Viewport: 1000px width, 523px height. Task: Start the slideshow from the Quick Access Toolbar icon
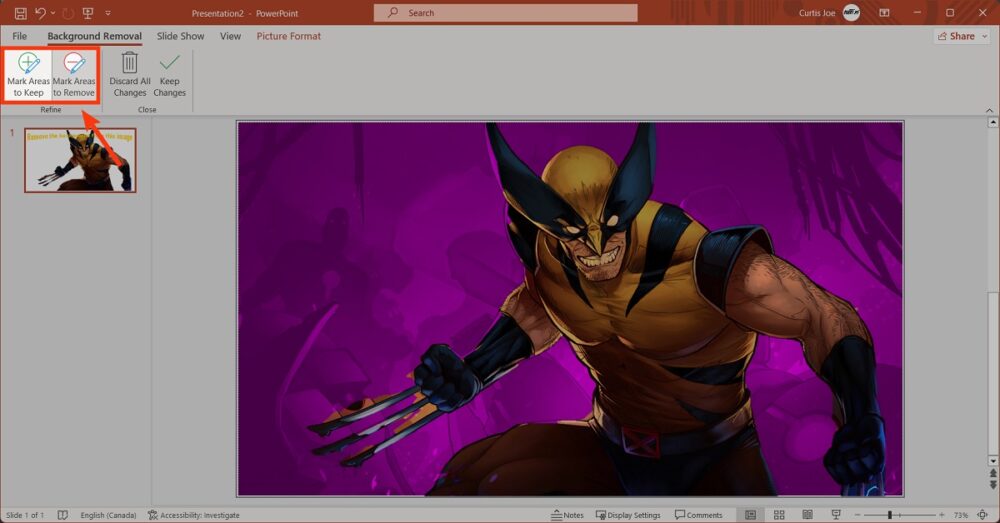point(88,13)
